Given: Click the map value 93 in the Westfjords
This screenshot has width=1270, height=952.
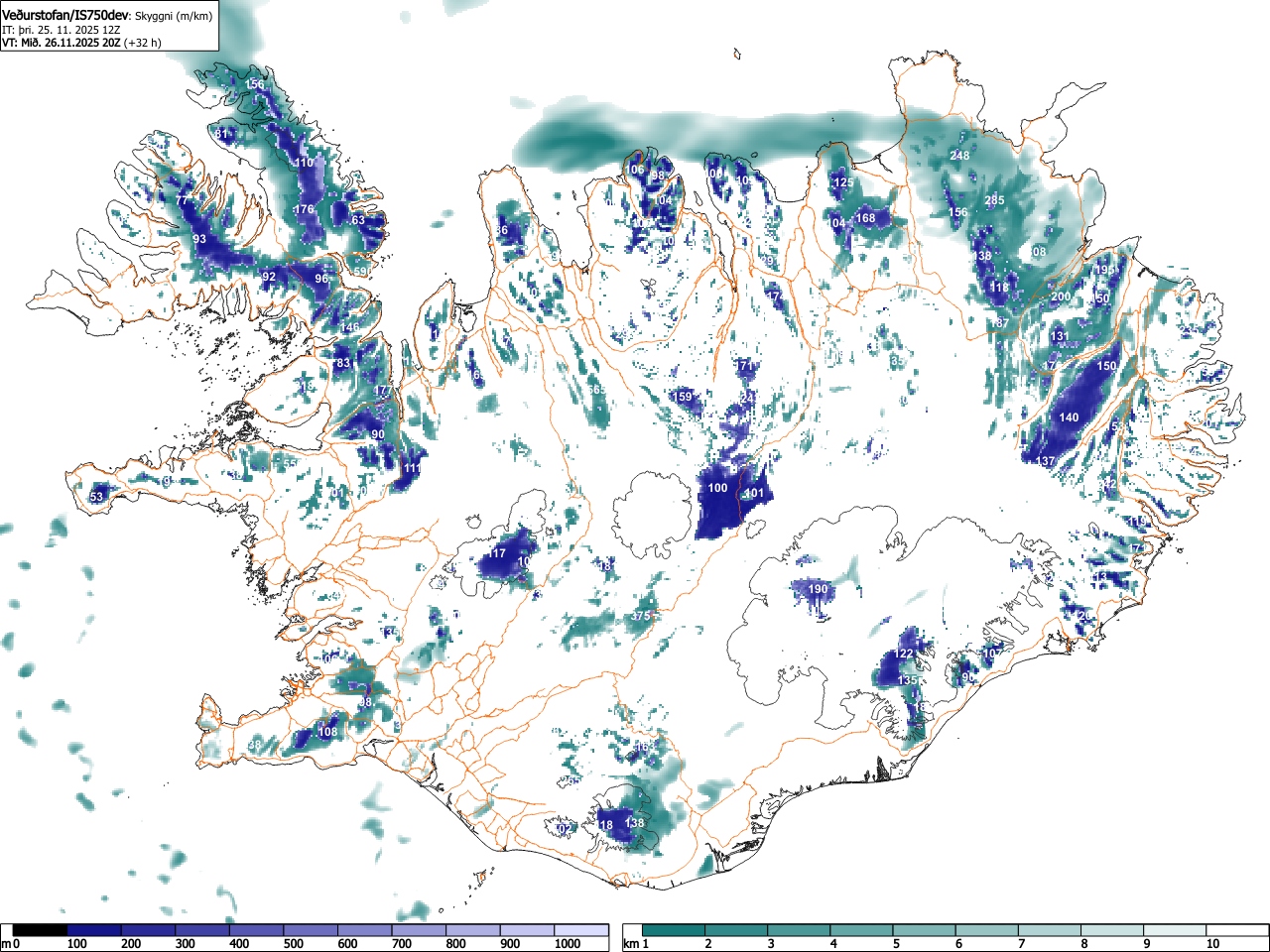Looking at the screenshot, I should pos(199,239).
